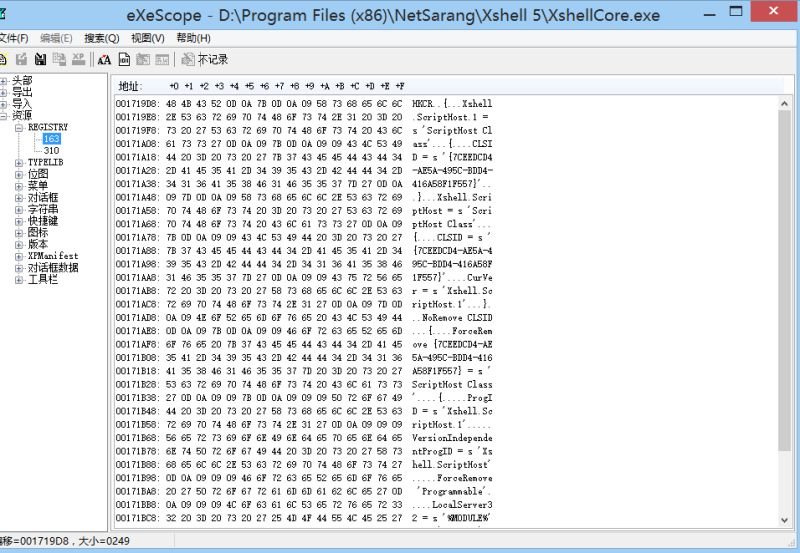800x553 pixels.
Task: Collapse the REGISTRY tree node
Action: 19,128
